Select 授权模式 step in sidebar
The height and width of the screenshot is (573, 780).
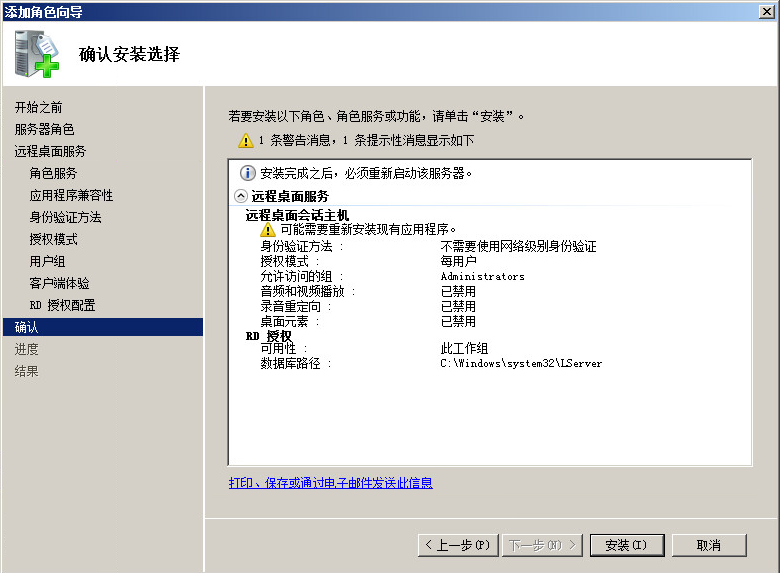53,239
